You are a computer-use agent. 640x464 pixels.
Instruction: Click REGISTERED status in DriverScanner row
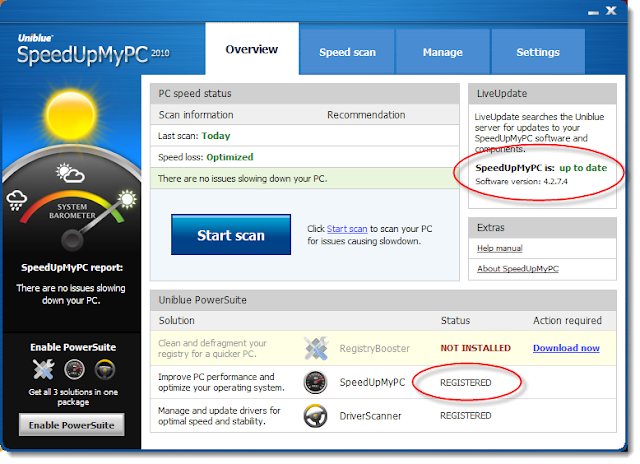click(466, 415)
